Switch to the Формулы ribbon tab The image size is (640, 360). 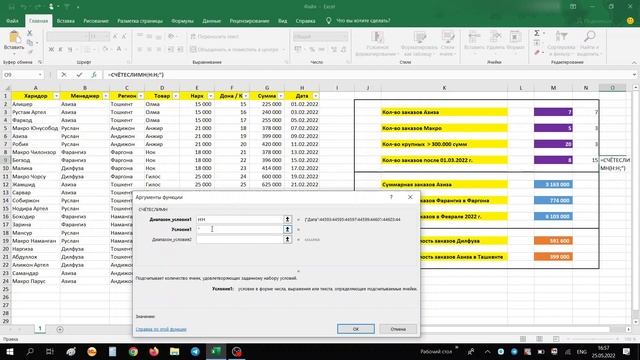pos(182,21)
